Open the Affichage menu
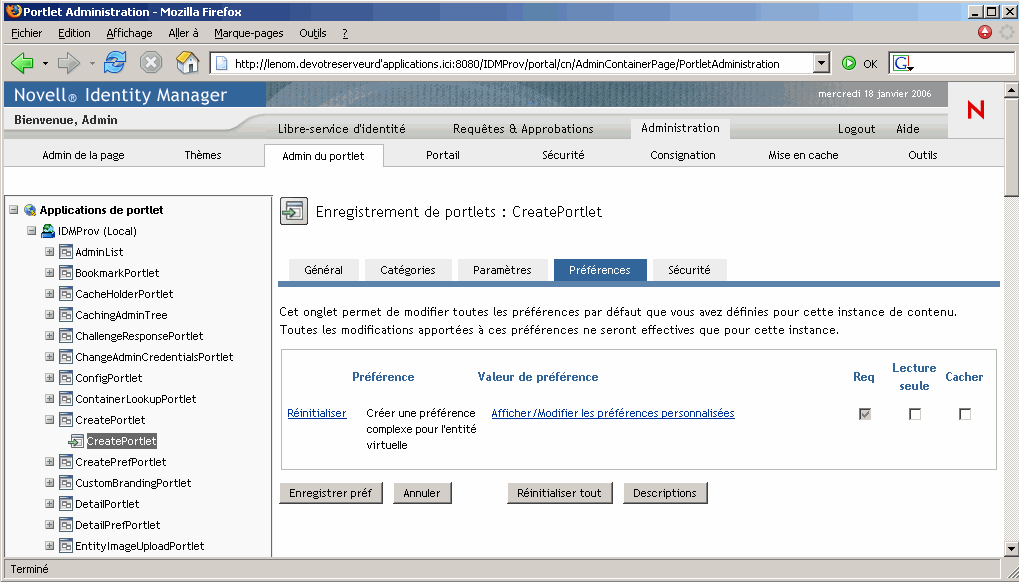 [129, 33]
